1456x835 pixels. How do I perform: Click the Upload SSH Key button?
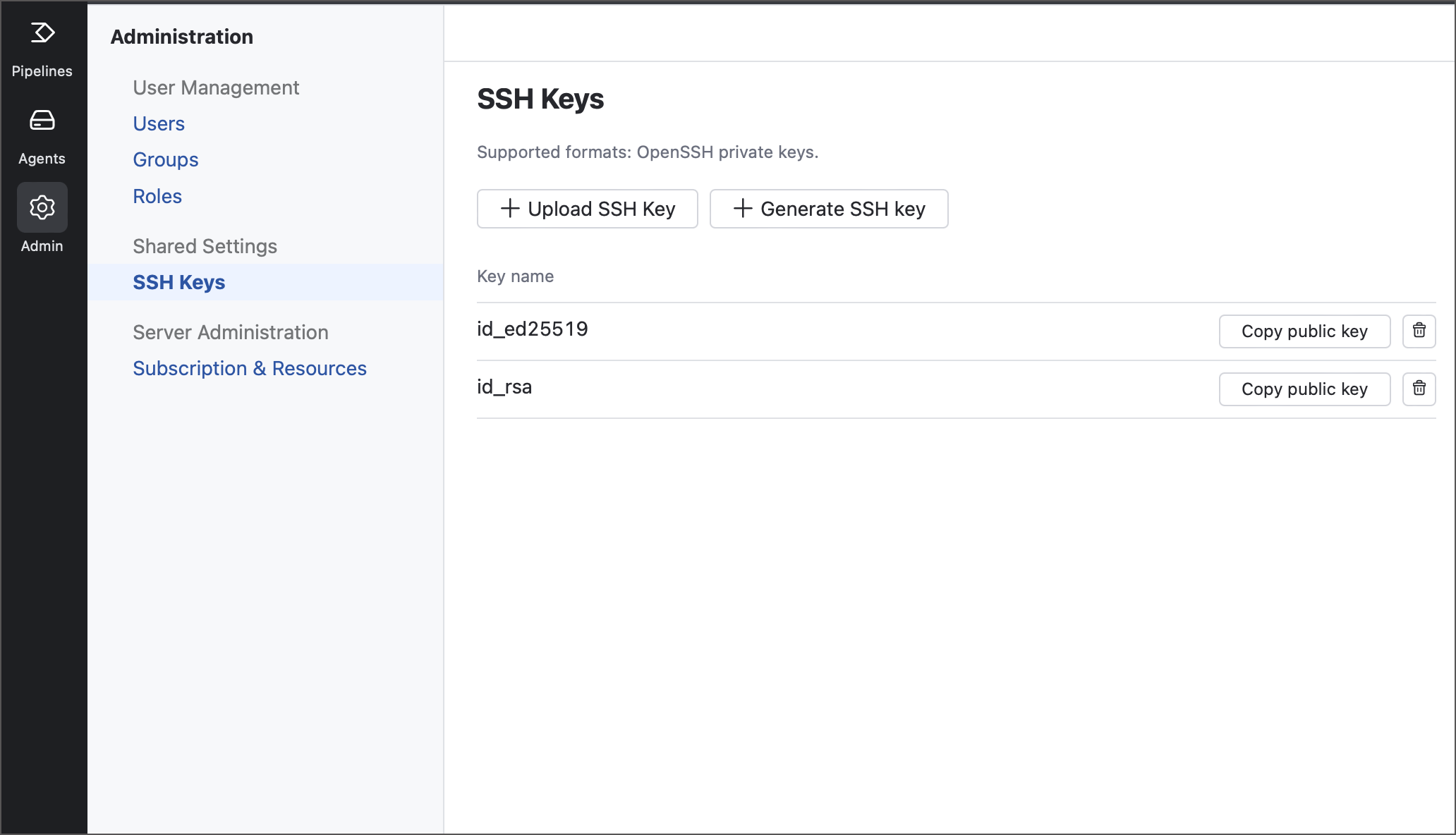[x=587, y=209]
